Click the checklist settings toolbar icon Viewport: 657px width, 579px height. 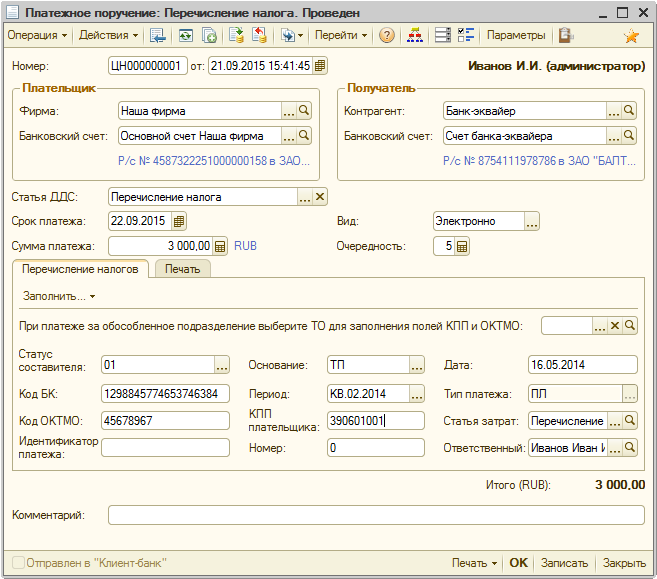[x=466, y=35]
